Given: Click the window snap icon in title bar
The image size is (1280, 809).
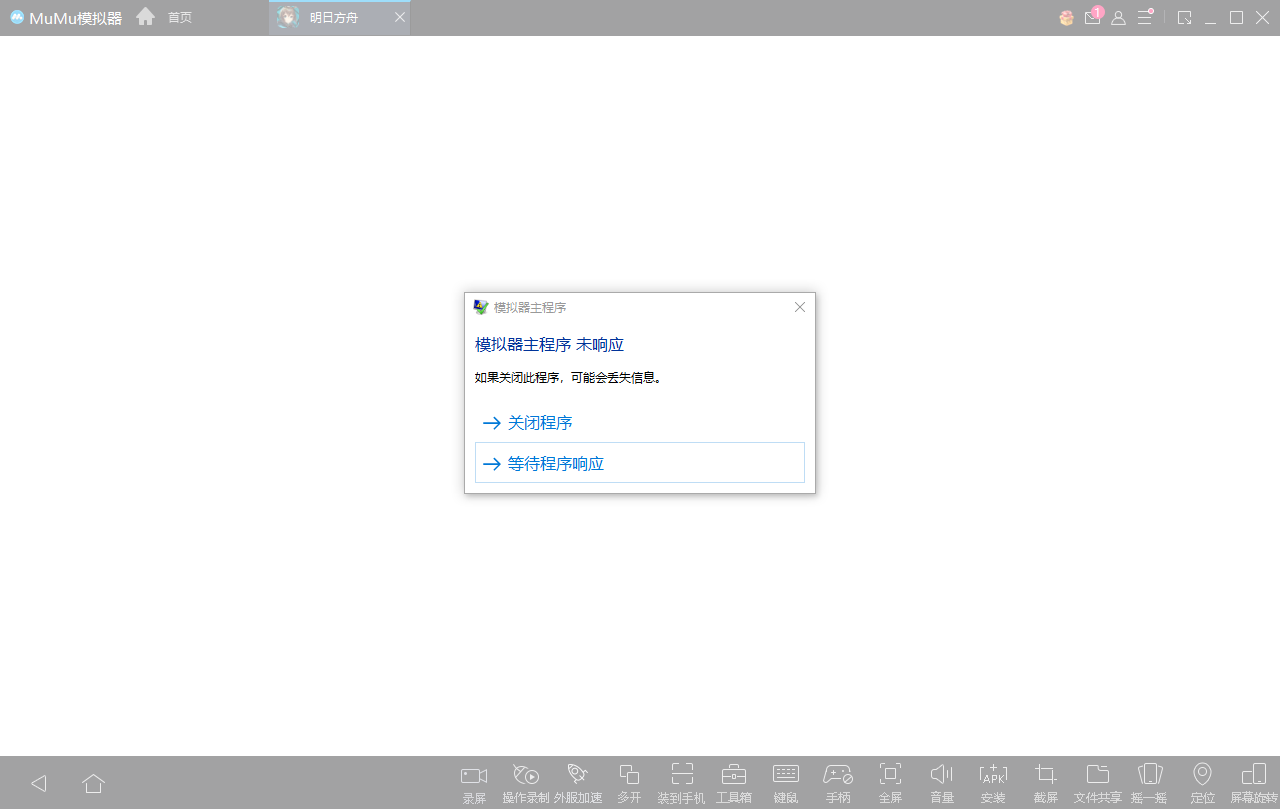Looking at the screenshot, I should [x=1185, y=18].
